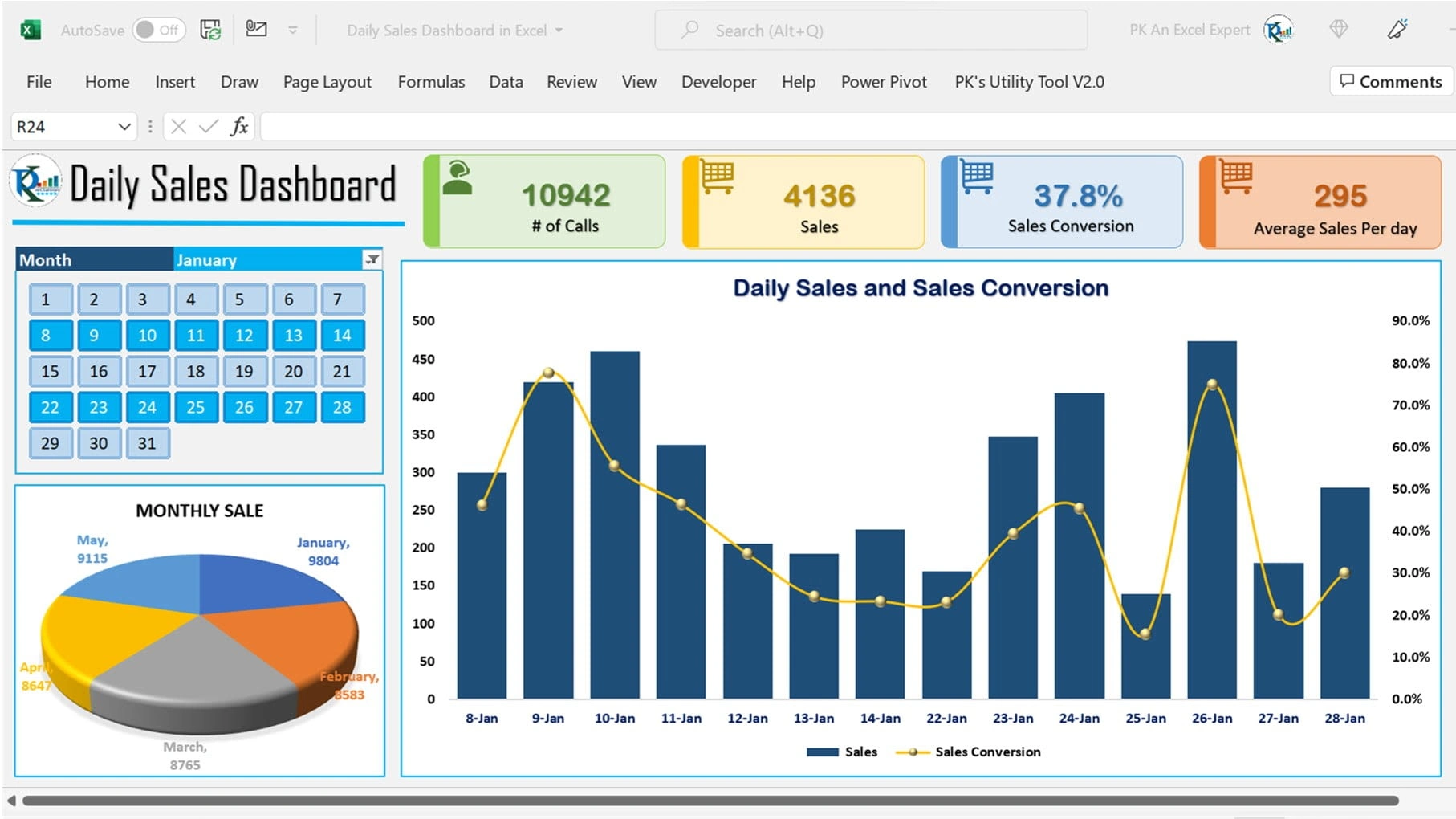
Task: Open the View tab
Action: click(x=639, y=82)
